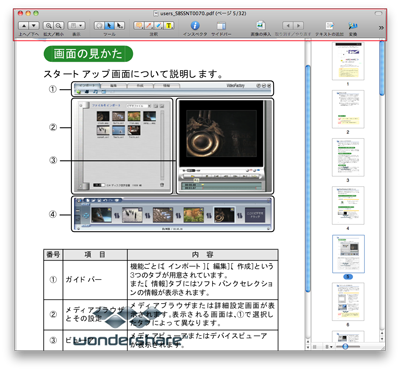Click the sidebar vertical scrollbar thumb
The width and height of the screenshot is (400, 371).
382,68
